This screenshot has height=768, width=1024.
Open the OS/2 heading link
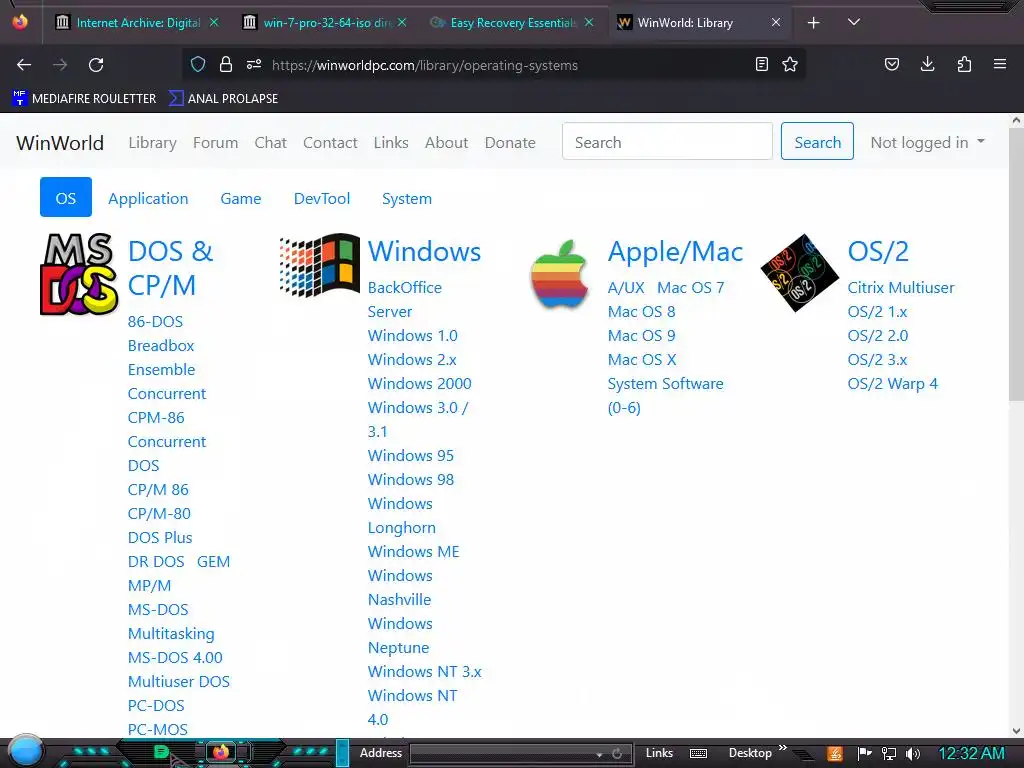tap(878, 251)
